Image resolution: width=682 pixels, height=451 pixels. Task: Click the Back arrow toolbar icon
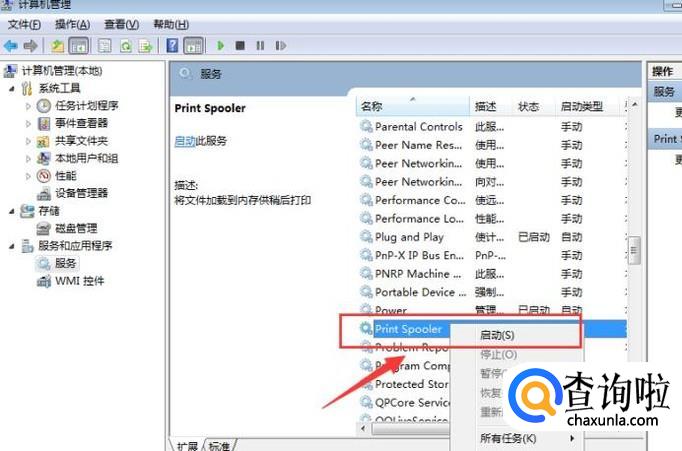coord(10,46)
